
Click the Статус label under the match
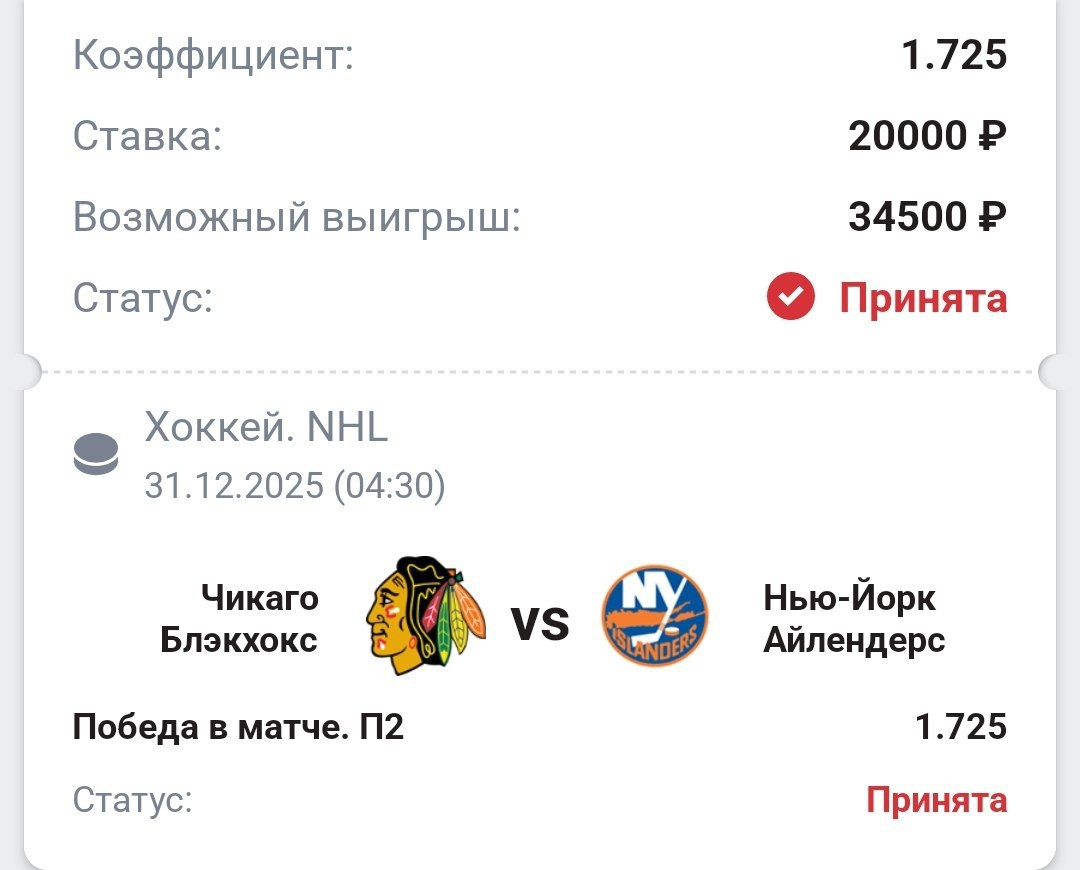point(132,800)
